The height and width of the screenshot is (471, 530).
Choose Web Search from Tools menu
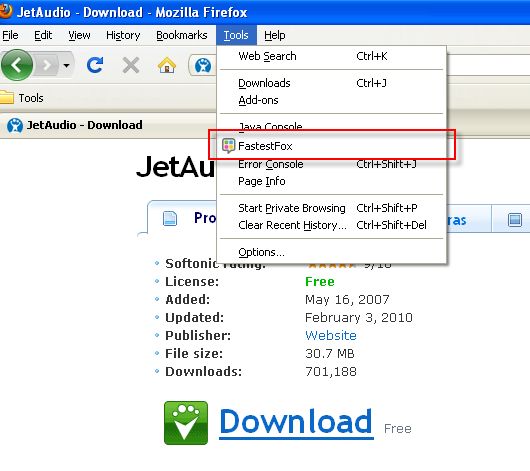(x=331, y=56)
